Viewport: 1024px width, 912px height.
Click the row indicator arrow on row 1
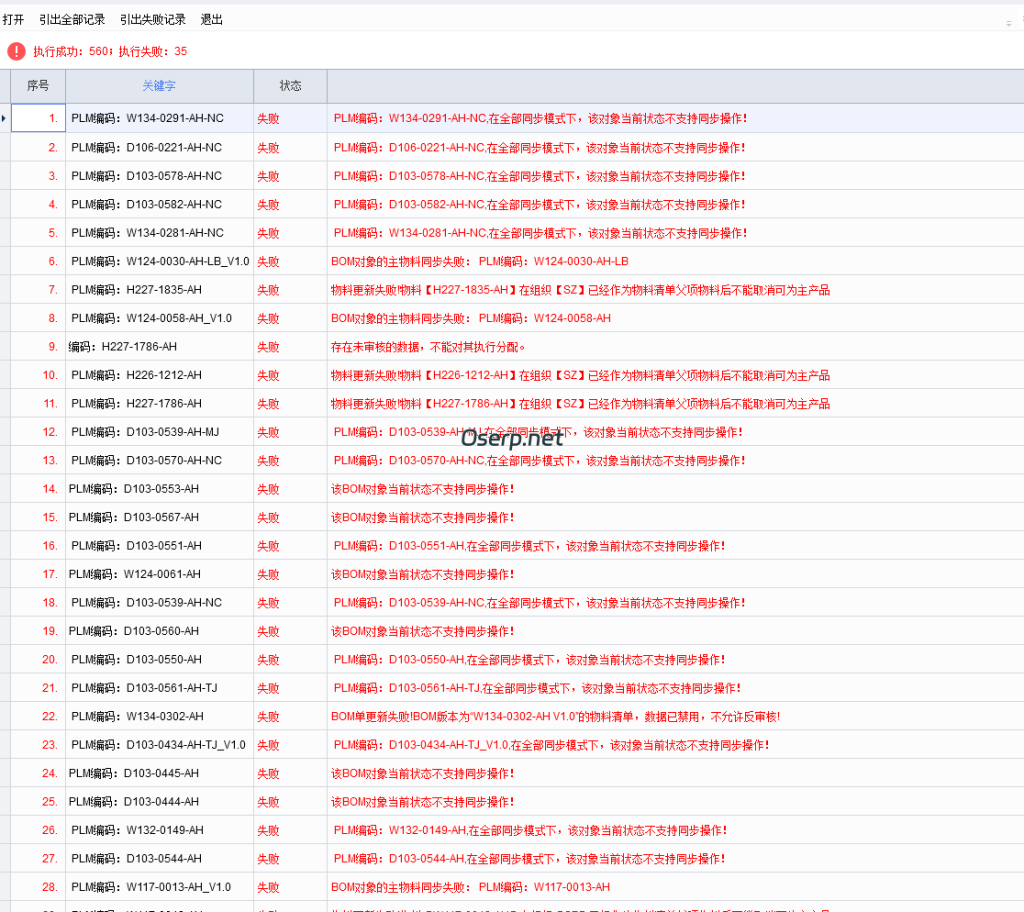pyautogui.click(x=5, y=118)
